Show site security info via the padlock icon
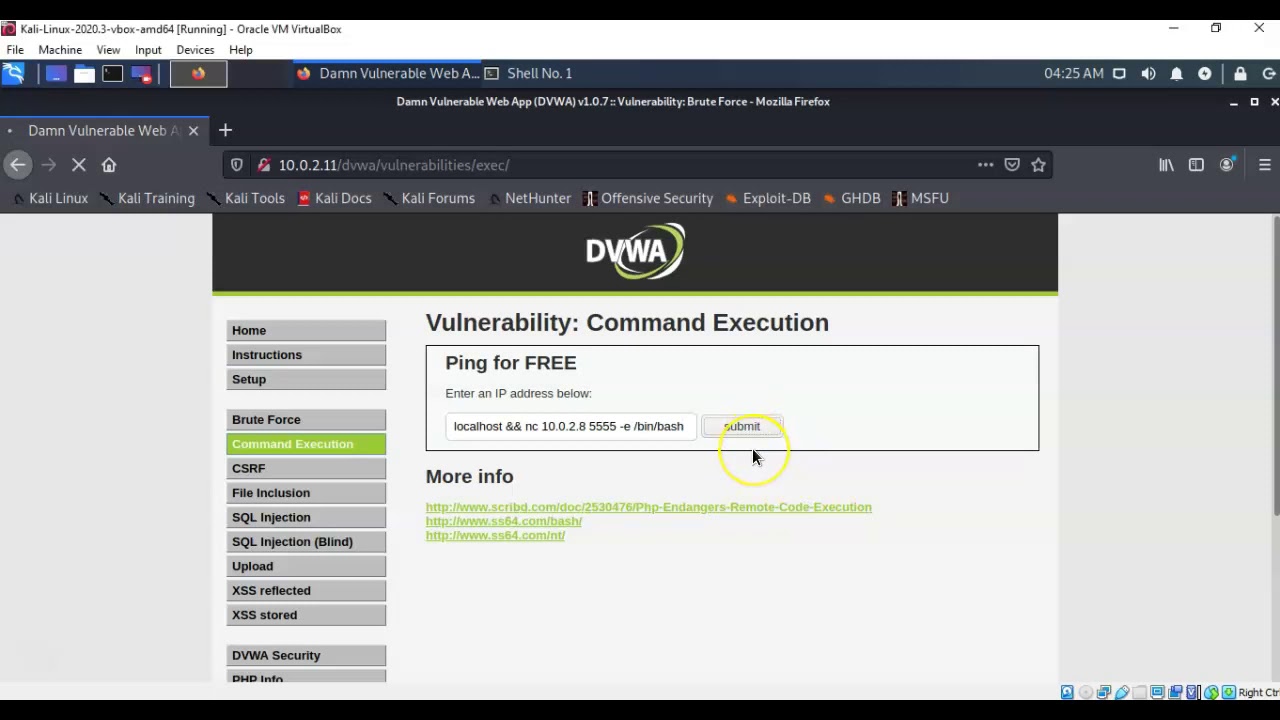 [264, 165]
